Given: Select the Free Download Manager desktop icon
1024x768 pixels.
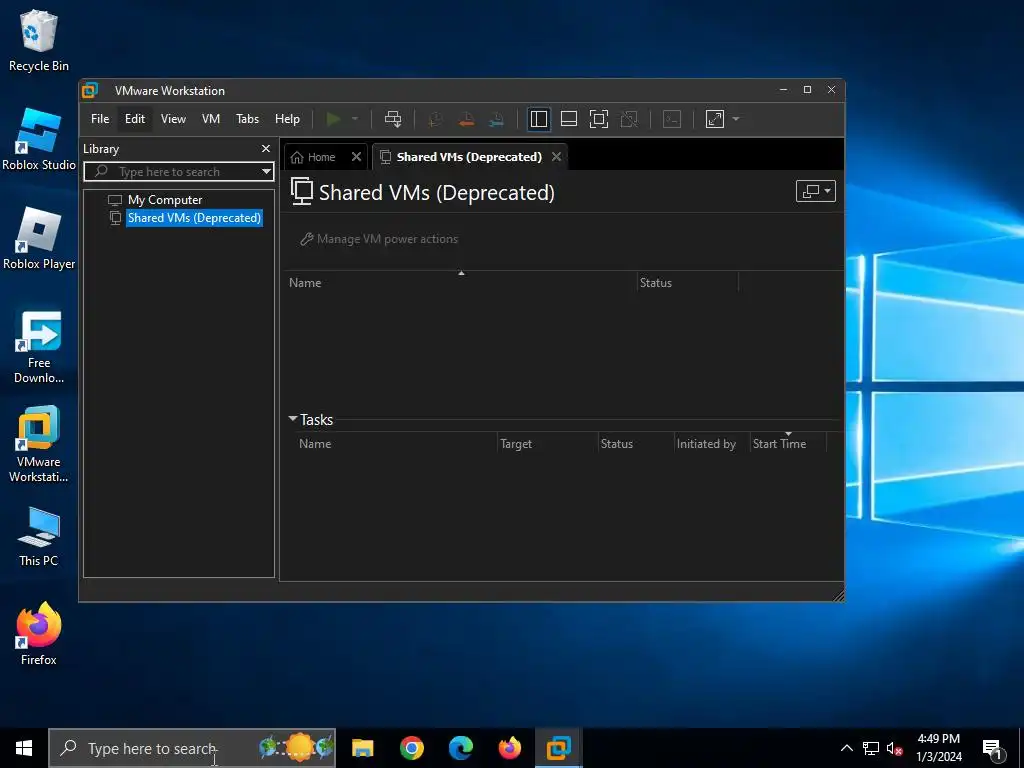Looking at the screenshot, I should point(39,346).
